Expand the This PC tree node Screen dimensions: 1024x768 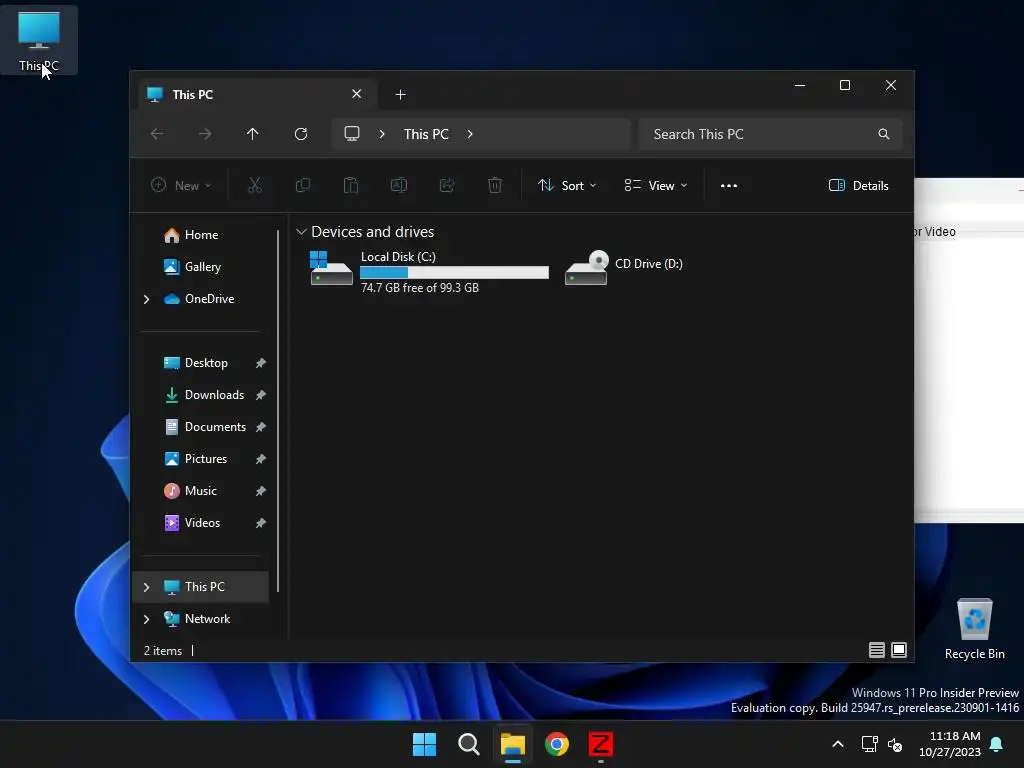click(146, 587)
